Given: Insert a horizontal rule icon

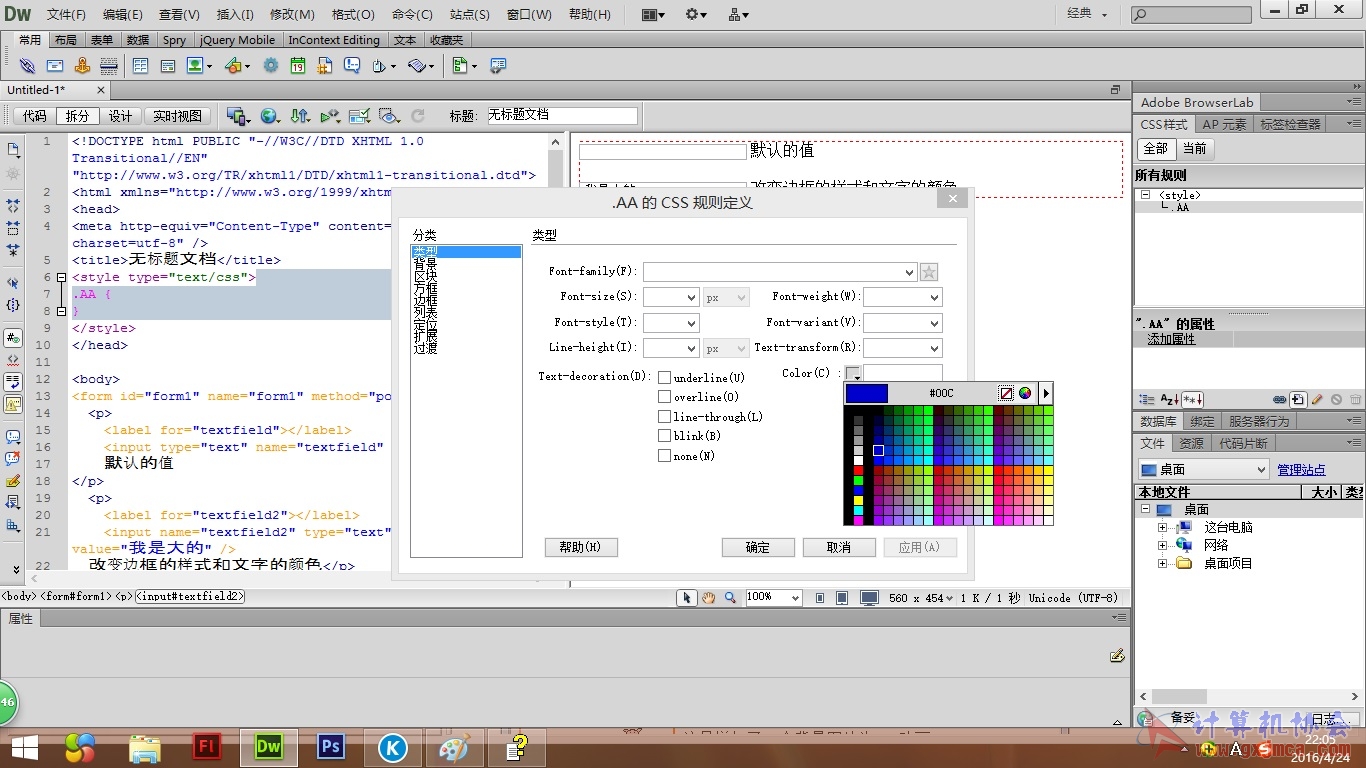Looking at the screenshot, I should click(x=109, y=65).
